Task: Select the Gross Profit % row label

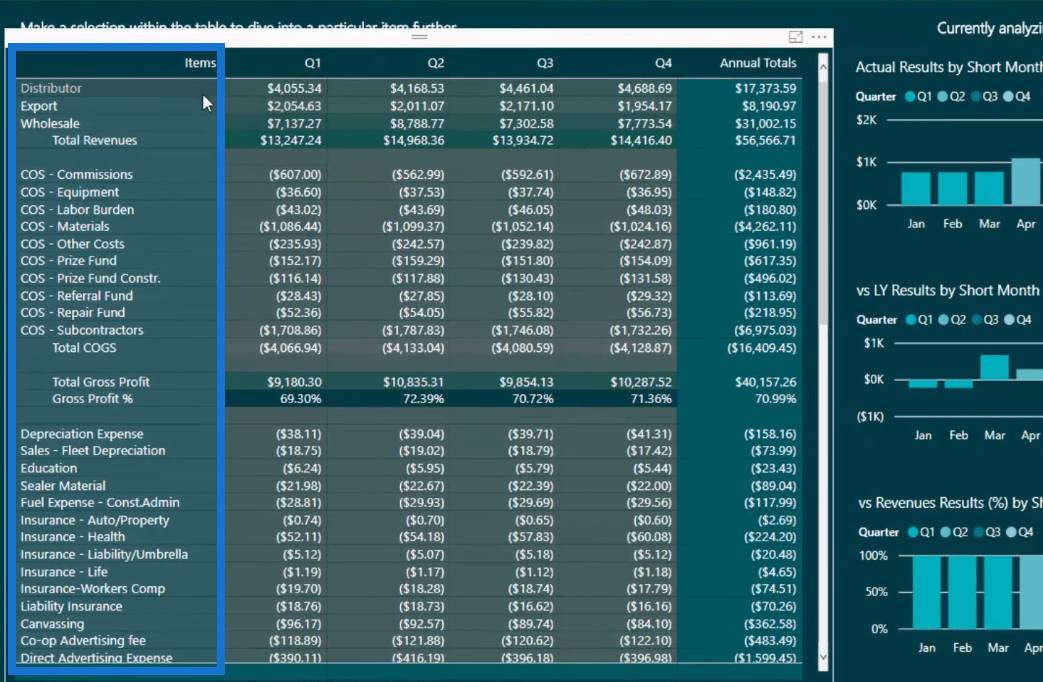Action: 92,399
